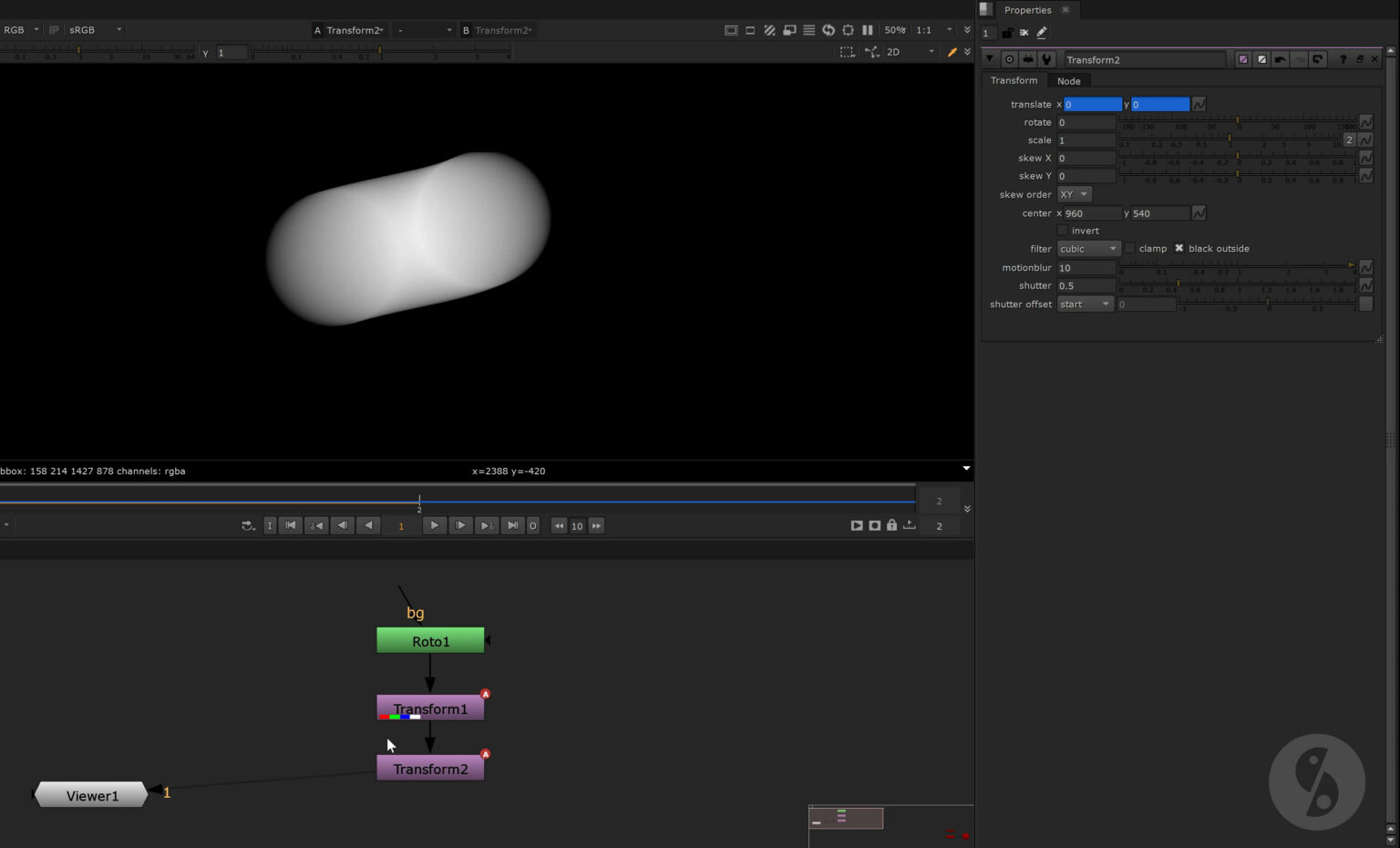The width and height of the screenshot is (1400, 848).
Task: Select the Roto1 node
Action: click(430, 641)
